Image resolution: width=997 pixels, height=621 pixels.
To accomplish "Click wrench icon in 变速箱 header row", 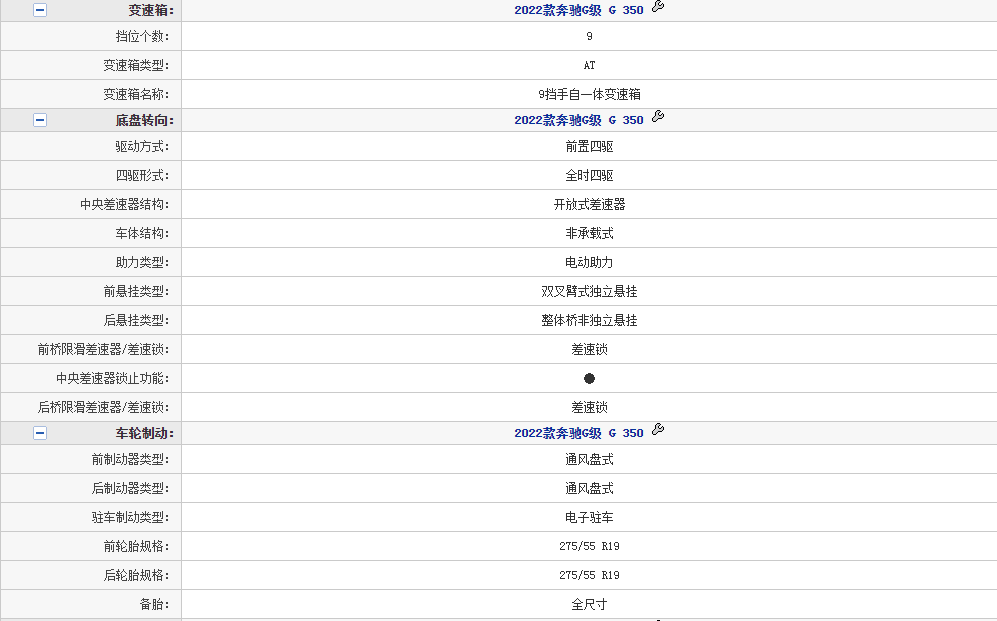I will click(658, 7).
